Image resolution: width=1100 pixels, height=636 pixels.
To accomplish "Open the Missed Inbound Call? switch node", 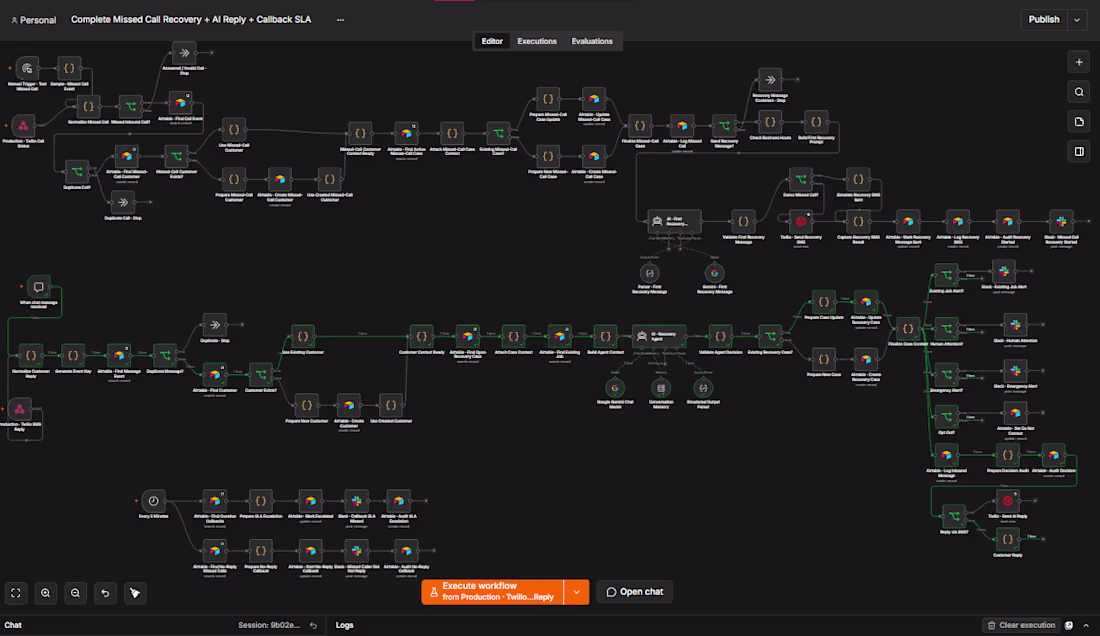I will point(130,107).
